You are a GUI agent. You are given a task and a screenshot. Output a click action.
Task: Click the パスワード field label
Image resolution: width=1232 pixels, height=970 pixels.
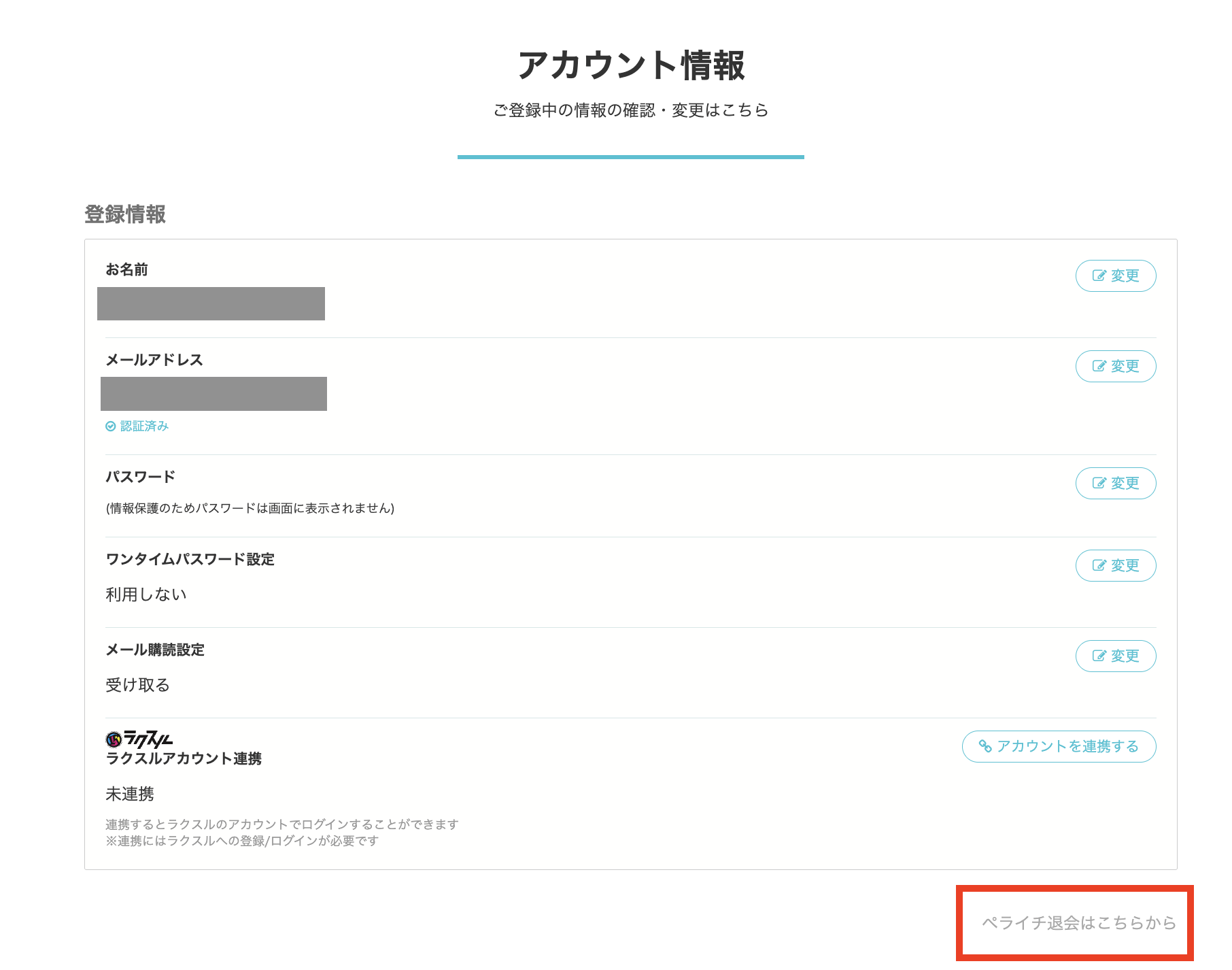[x=141, y=477]
